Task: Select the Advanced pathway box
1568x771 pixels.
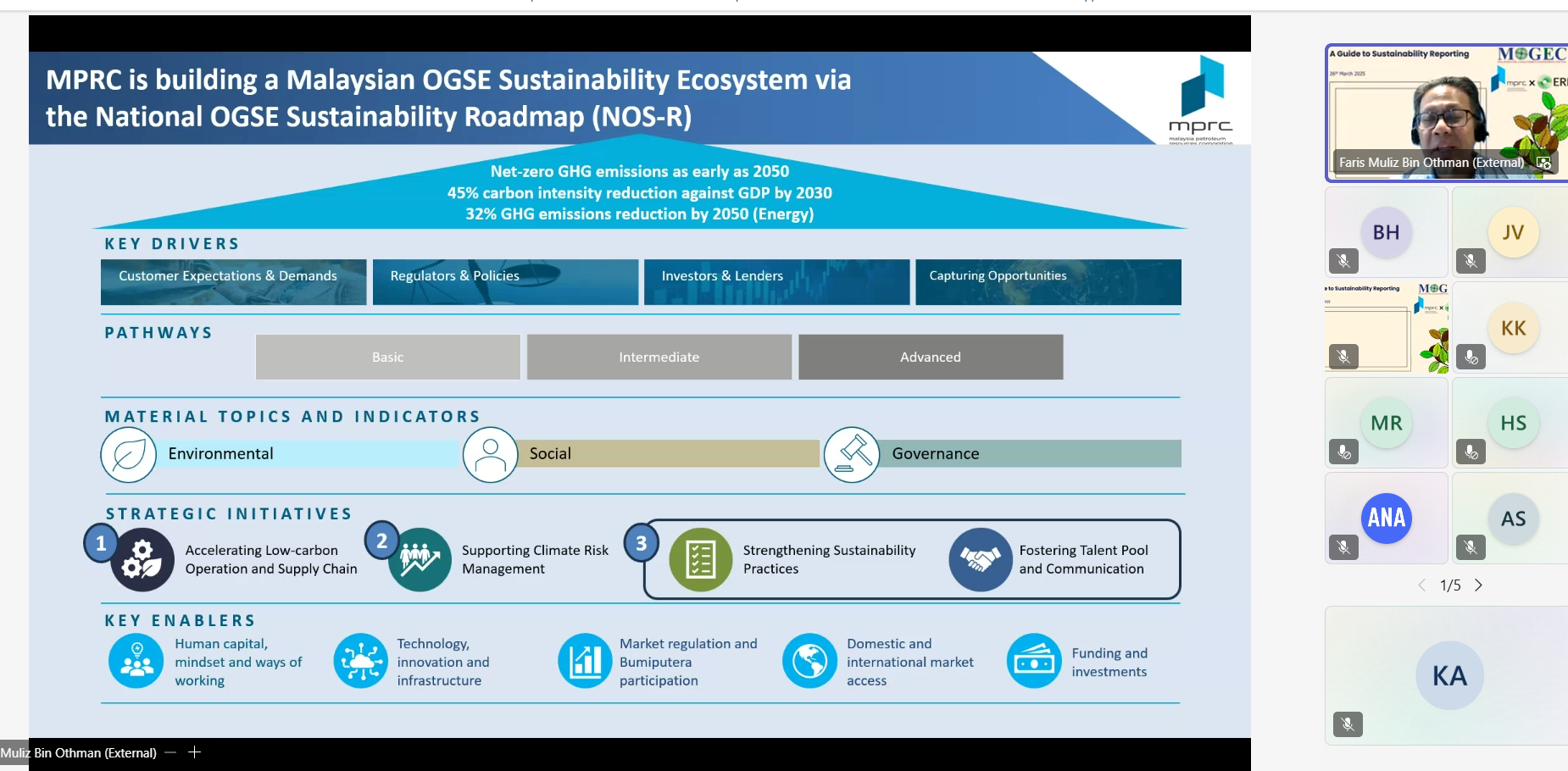Action: (x=931, y=357)
